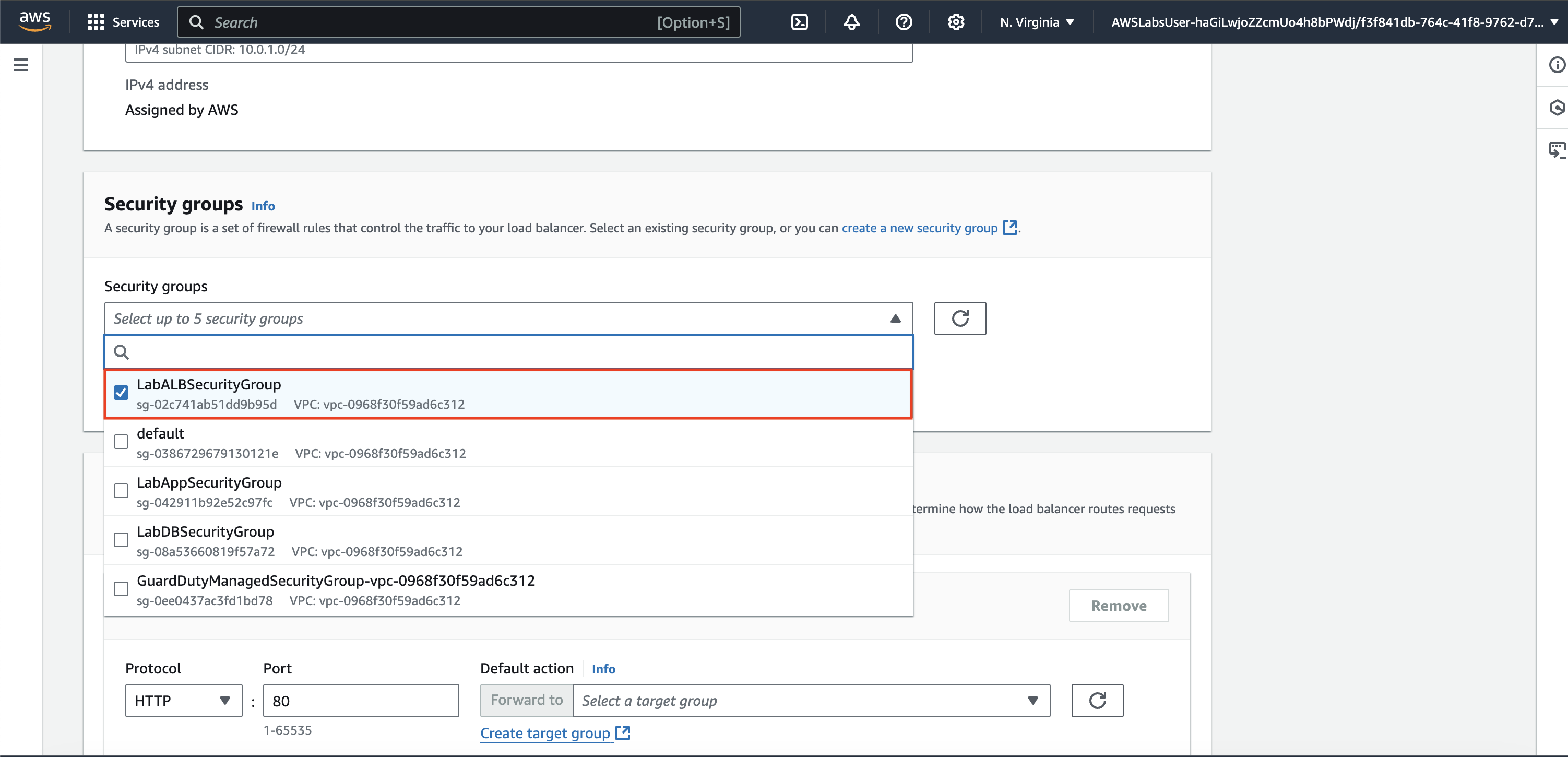Click the Services menu label
The height and width of the screenshot is (757, 1568).
coord(136,22)
